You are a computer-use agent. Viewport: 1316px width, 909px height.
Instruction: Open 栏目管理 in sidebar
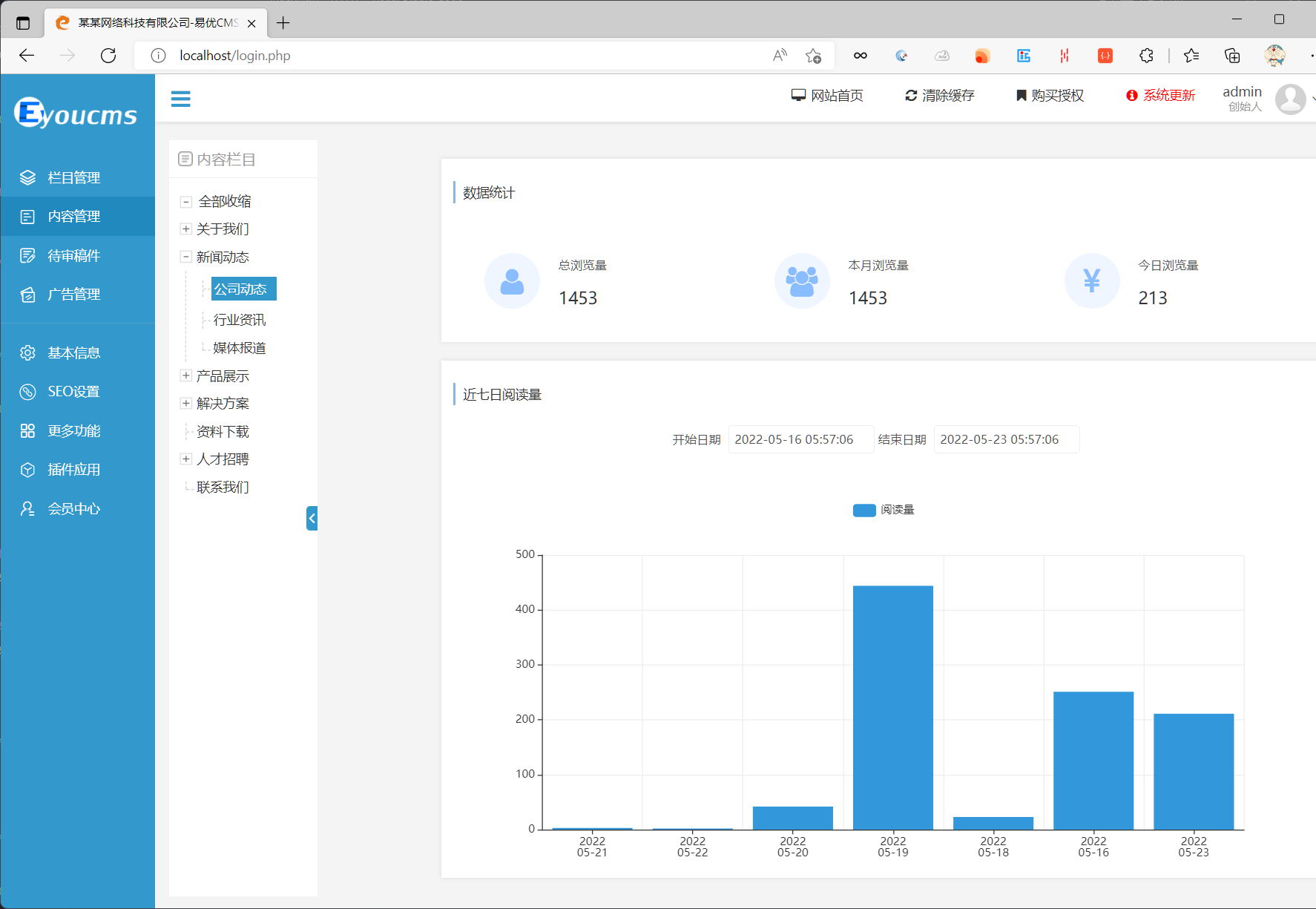73,178
